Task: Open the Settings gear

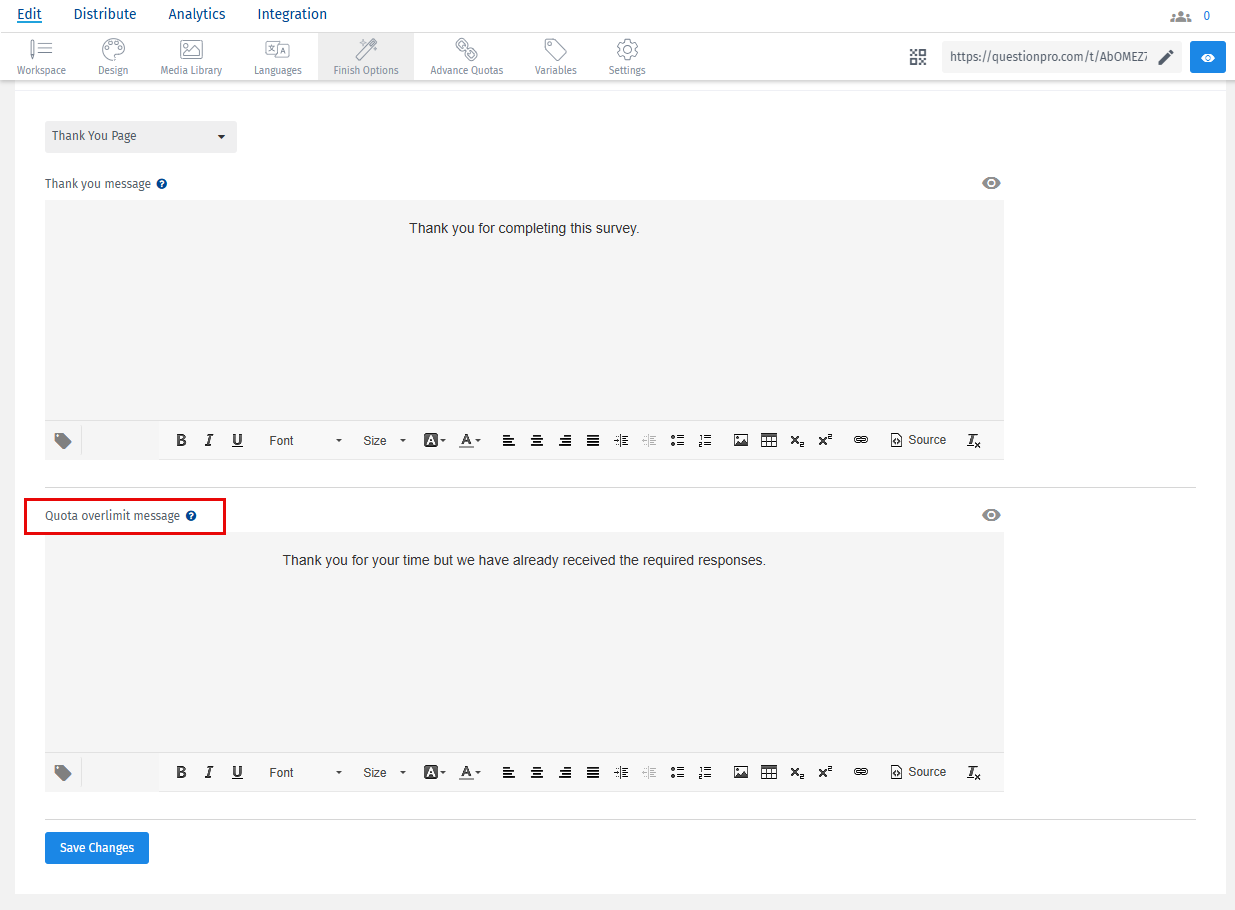Action: click(x=627, y=57)
